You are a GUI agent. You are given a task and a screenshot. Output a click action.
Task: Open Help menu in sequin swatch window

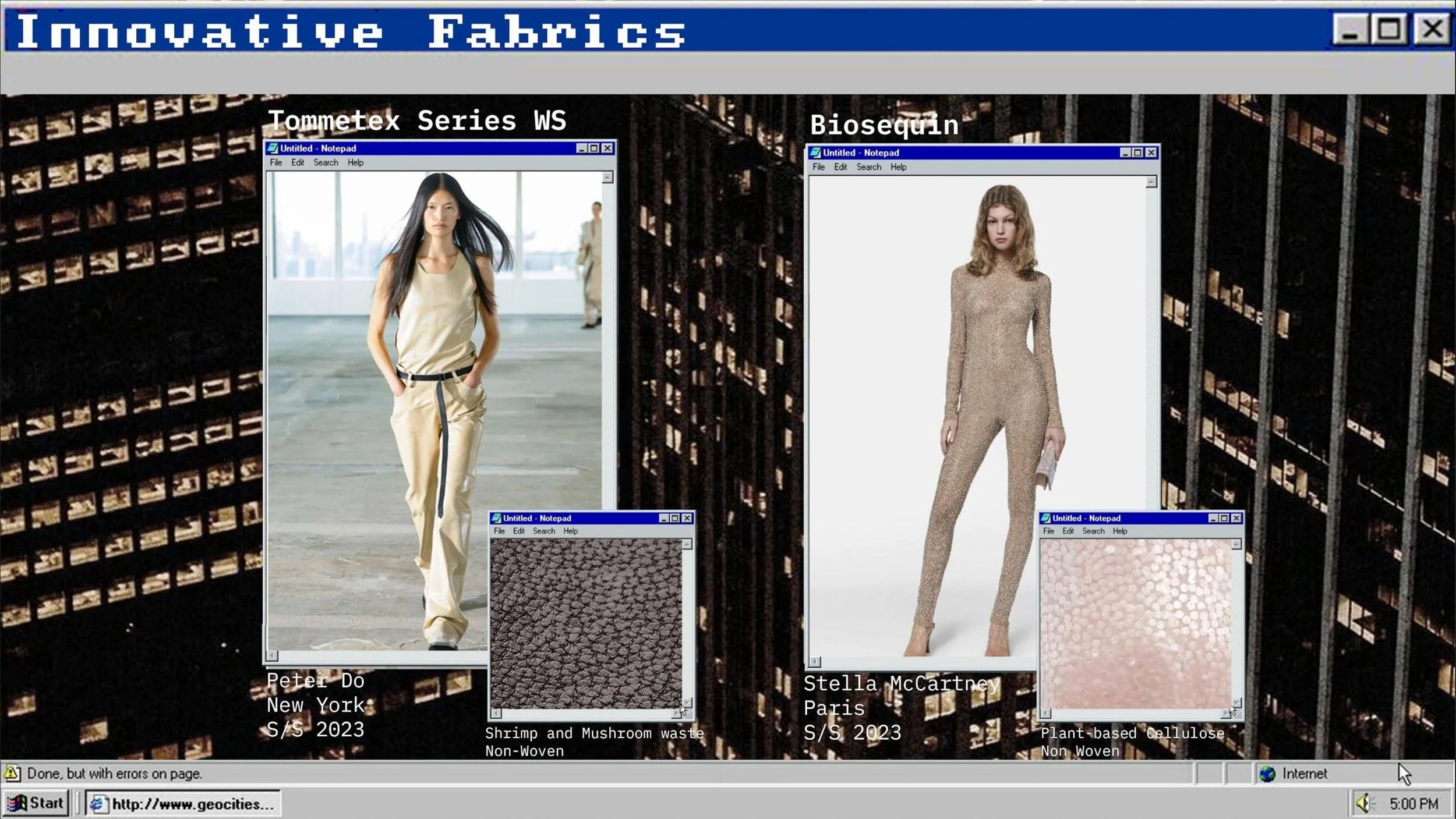(1119, 531)
